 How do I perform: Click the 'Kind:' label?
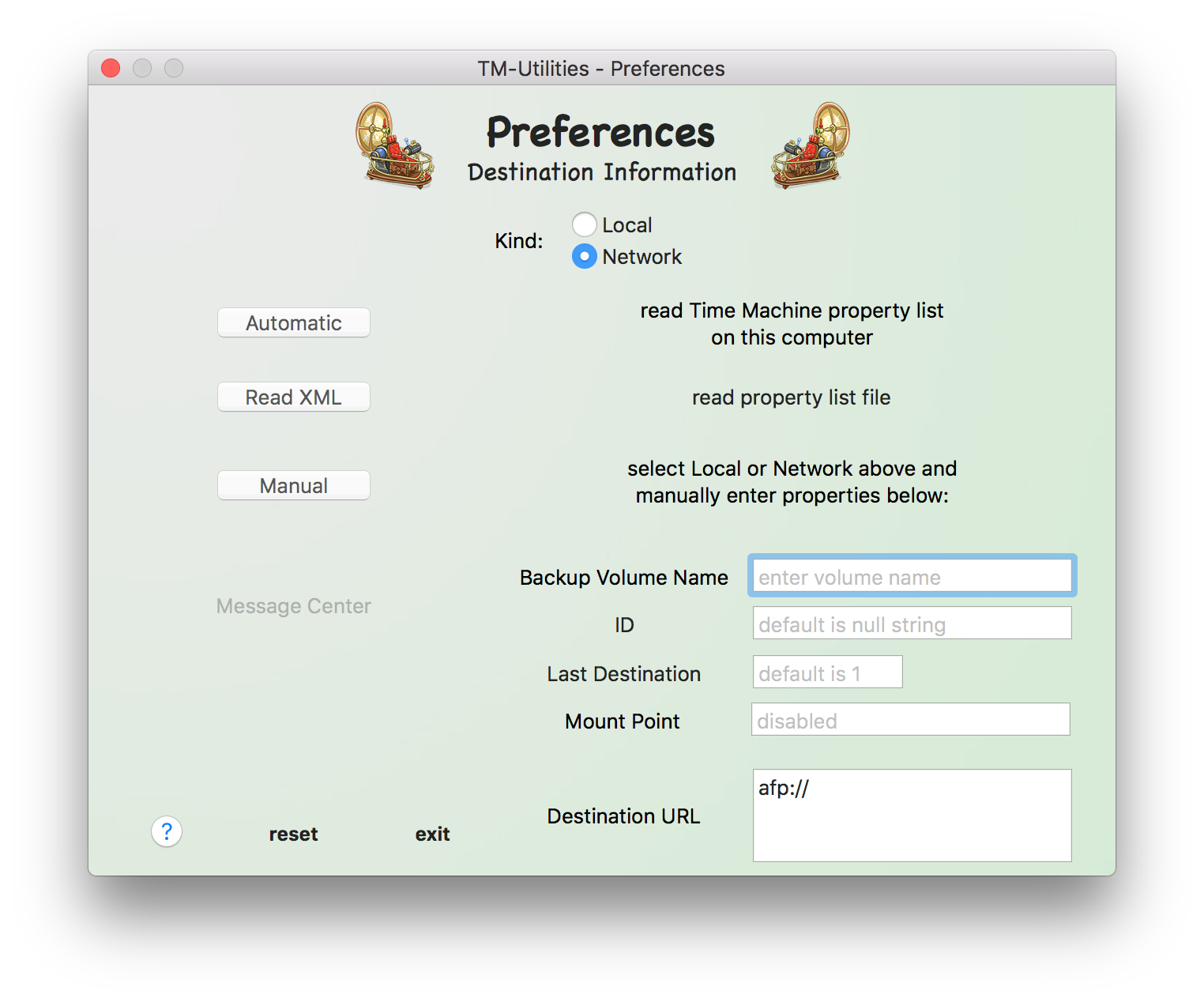pyautogui.click(x=519, y=241)
